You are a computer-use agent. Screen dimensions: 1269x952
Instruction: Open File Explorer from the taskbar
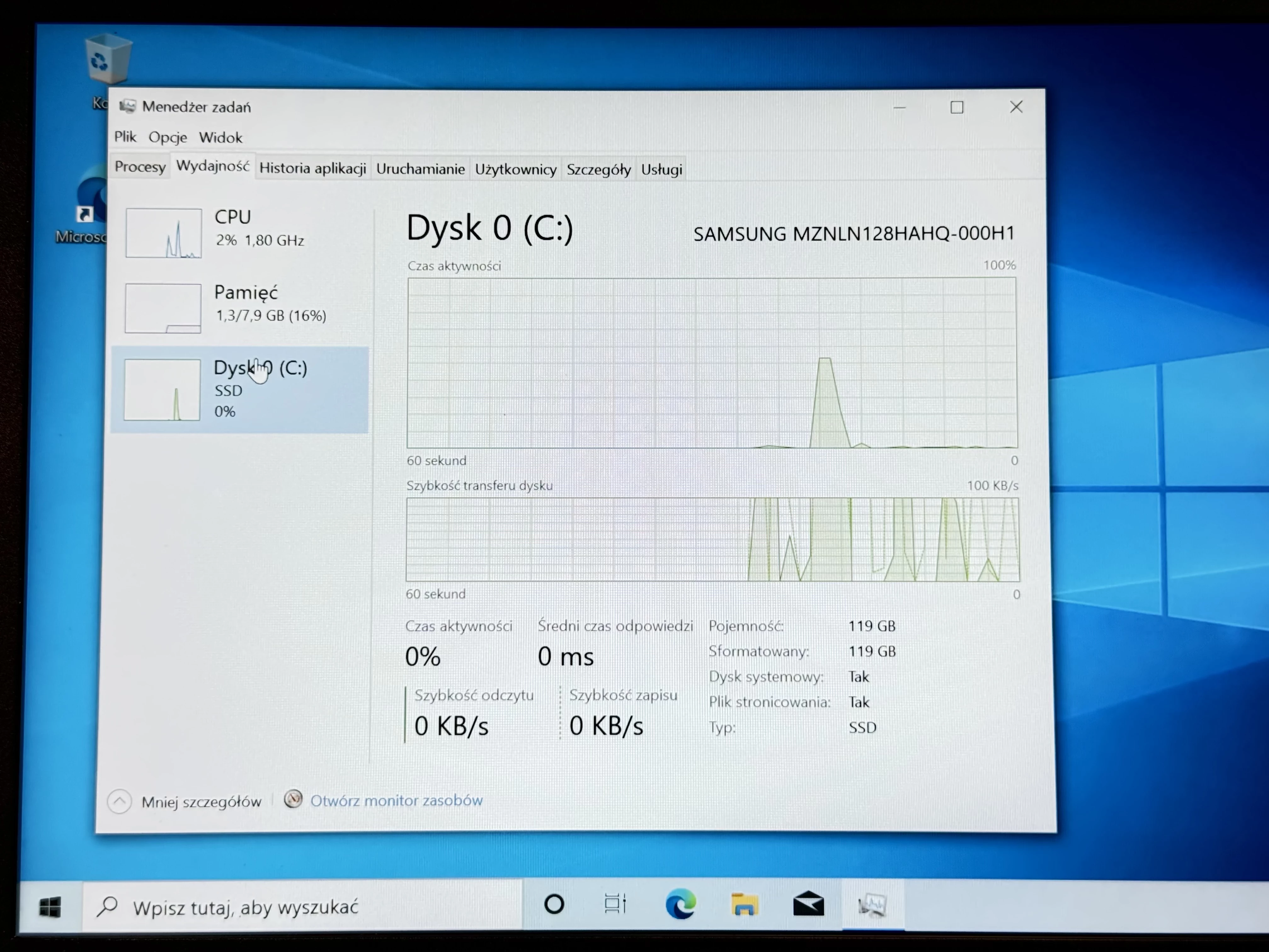(744, 905)
